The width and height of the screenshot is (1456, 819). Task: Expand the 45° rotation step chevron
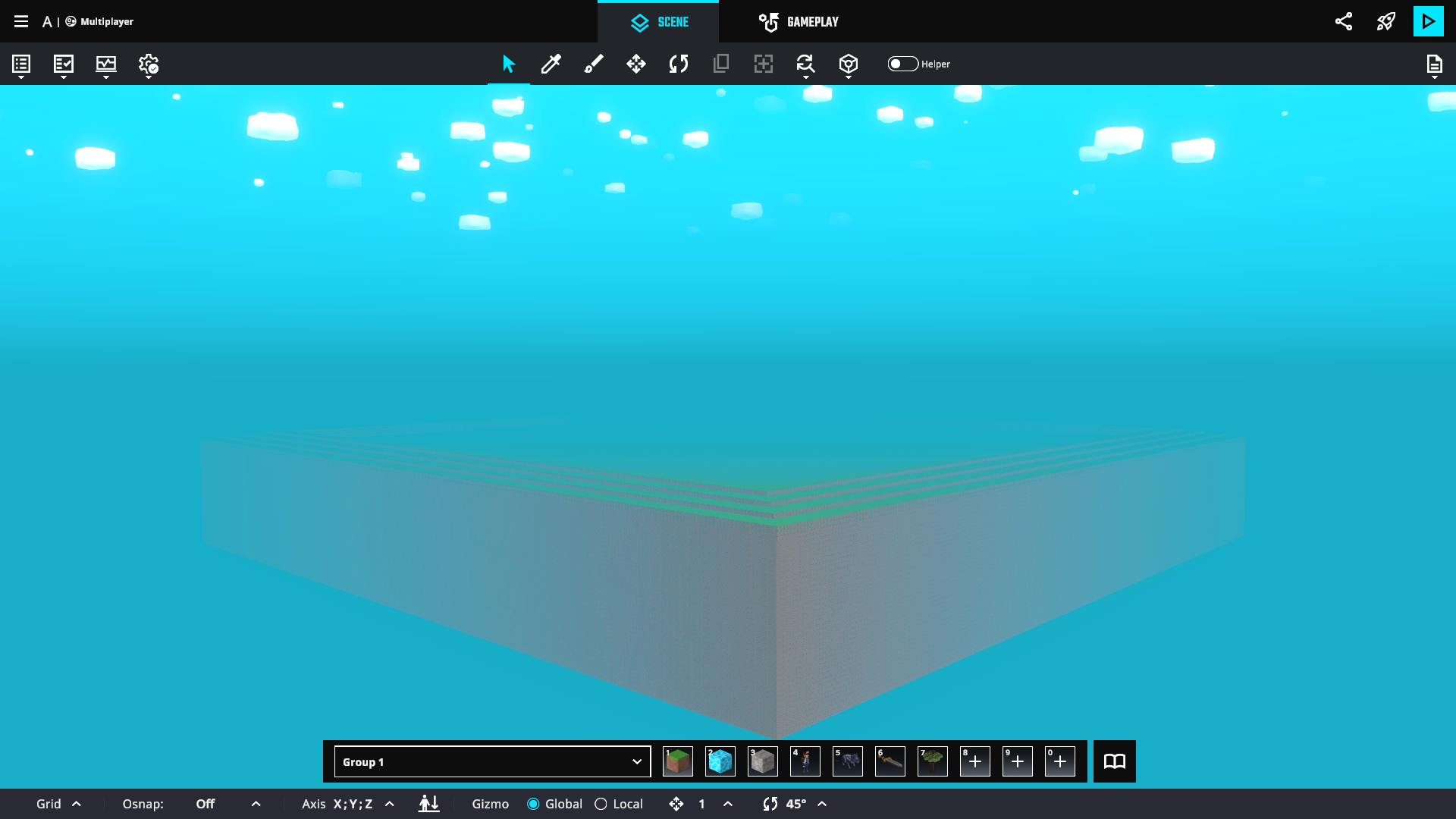[x=822, y=804]
